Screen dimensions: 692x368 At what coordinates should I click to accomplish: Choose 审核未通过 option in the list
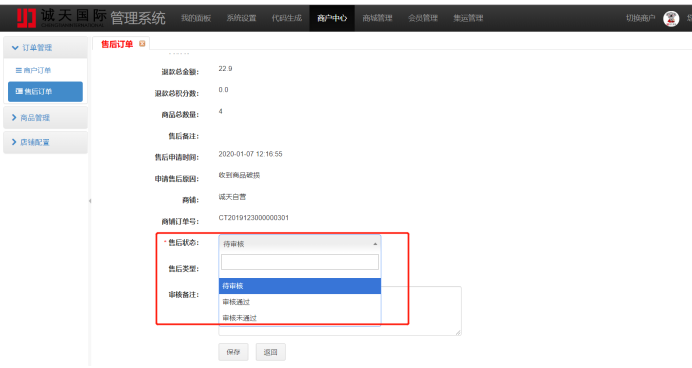[300, 318]
